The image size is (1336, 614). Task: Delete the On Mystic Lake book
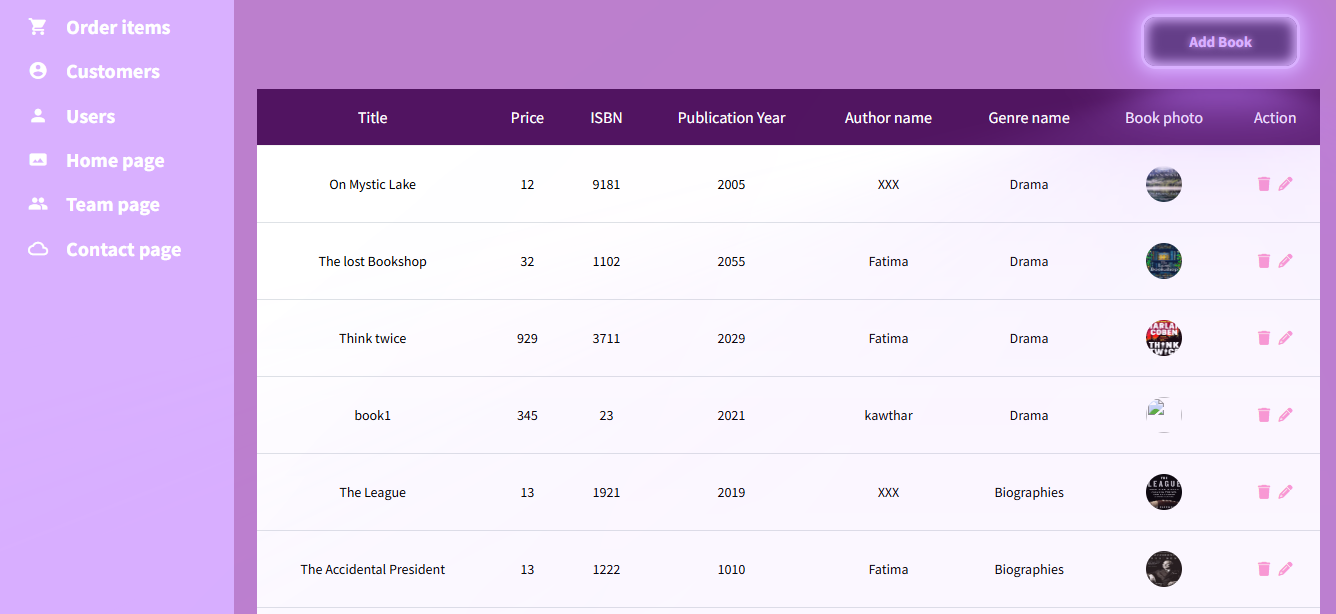coord(1264,184)
